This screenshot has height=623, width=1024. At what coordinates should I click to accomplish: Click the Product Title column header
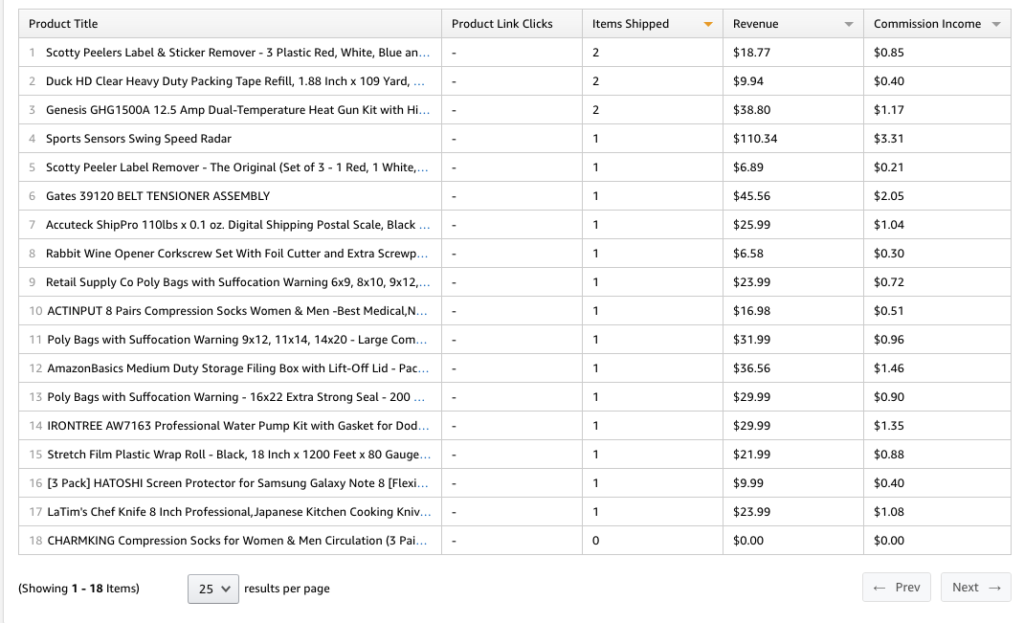[x=63, y=24]
